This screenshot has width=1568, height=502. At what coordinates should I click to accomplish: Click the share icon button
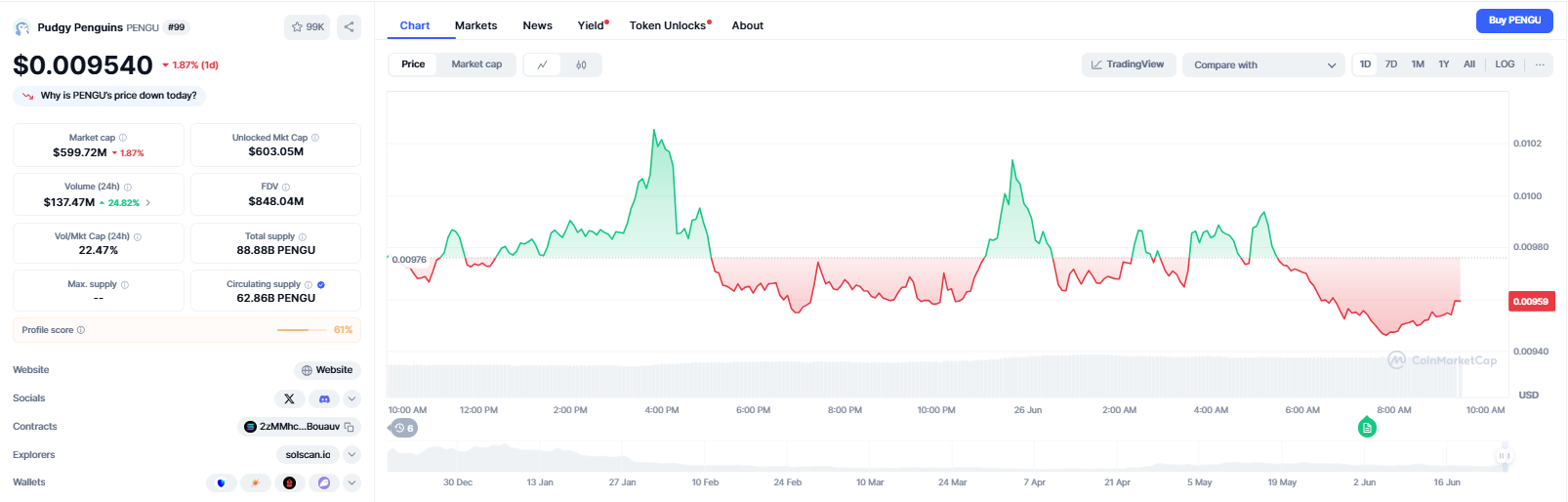349,27
